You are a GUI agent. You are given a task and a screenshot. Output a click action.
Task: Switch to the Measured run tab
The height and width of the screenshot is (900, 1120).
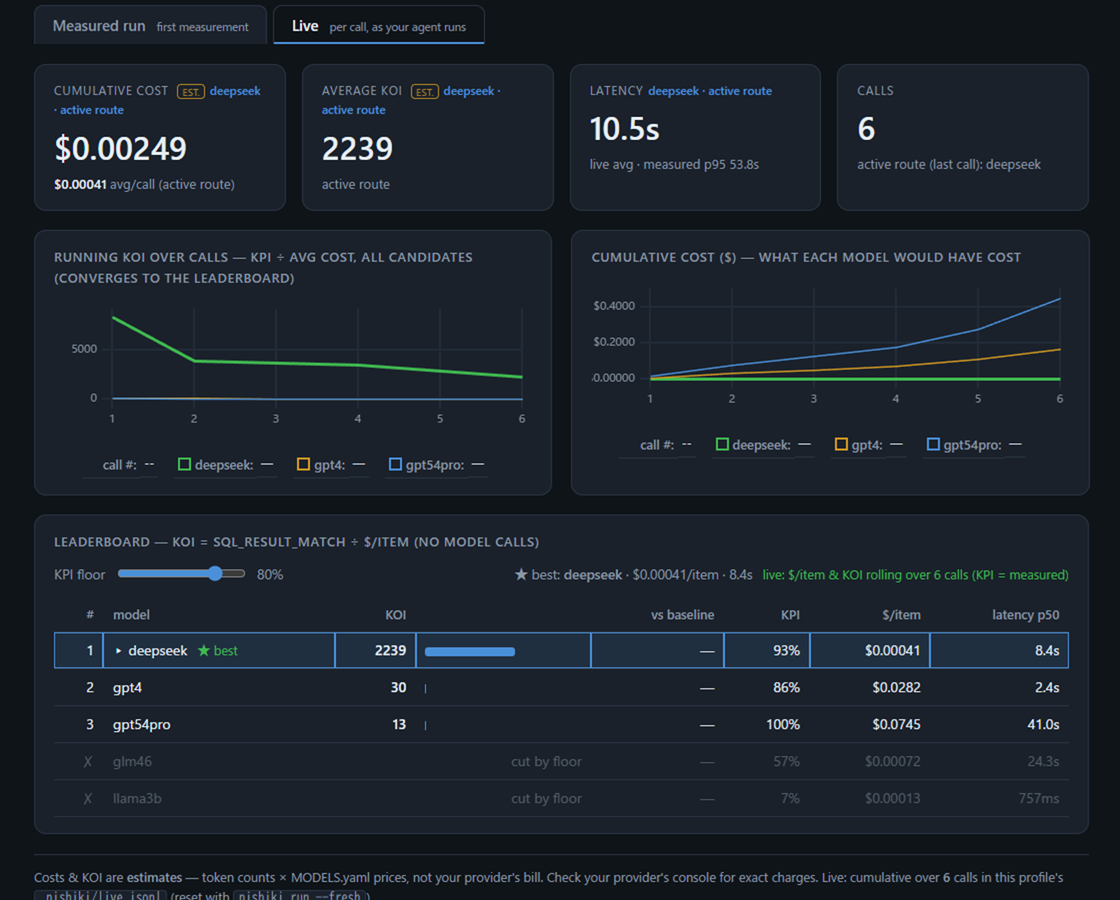click(151, 26)
